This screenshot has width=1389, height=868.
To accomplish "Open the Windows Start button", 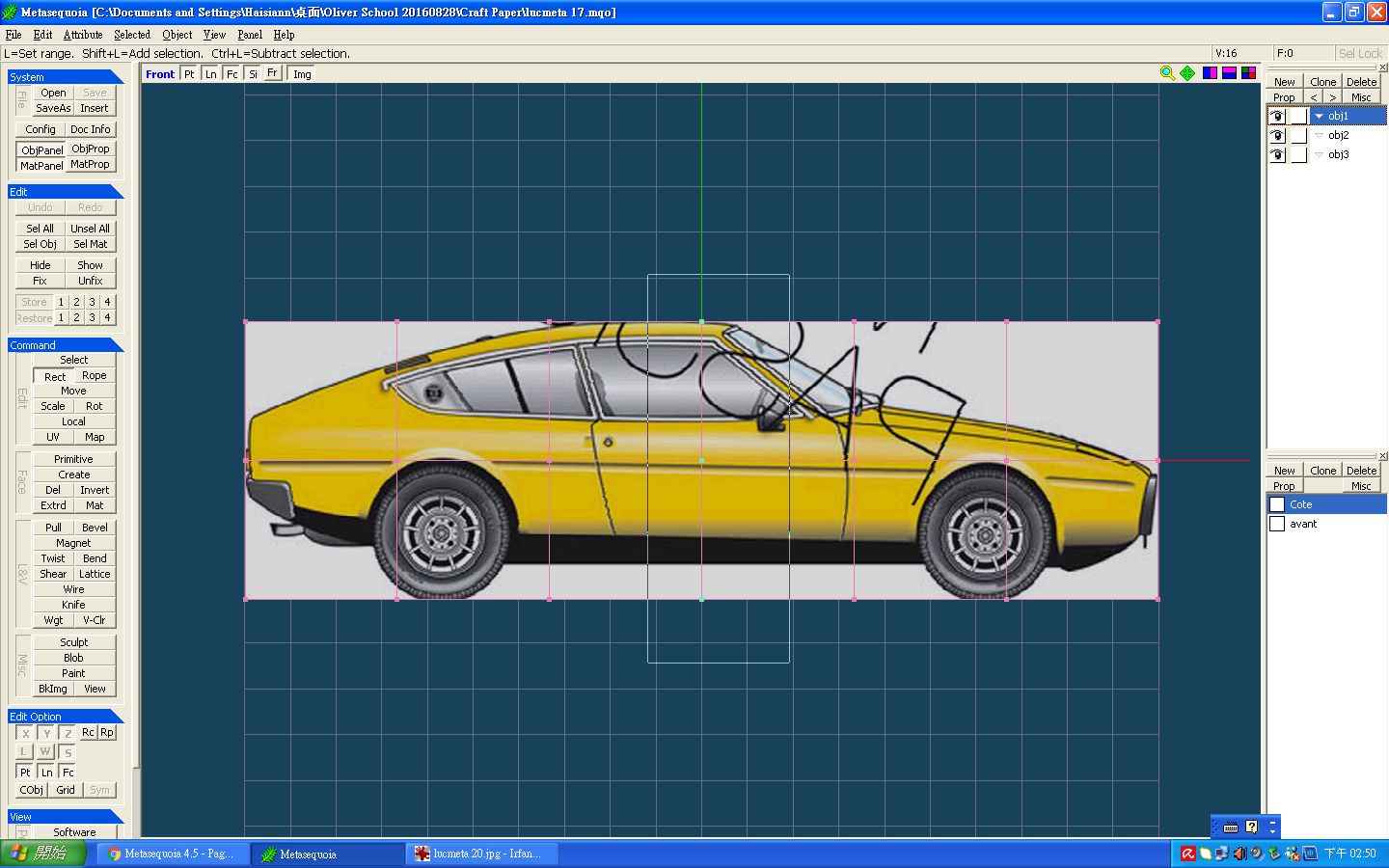I will pos(43,854).
